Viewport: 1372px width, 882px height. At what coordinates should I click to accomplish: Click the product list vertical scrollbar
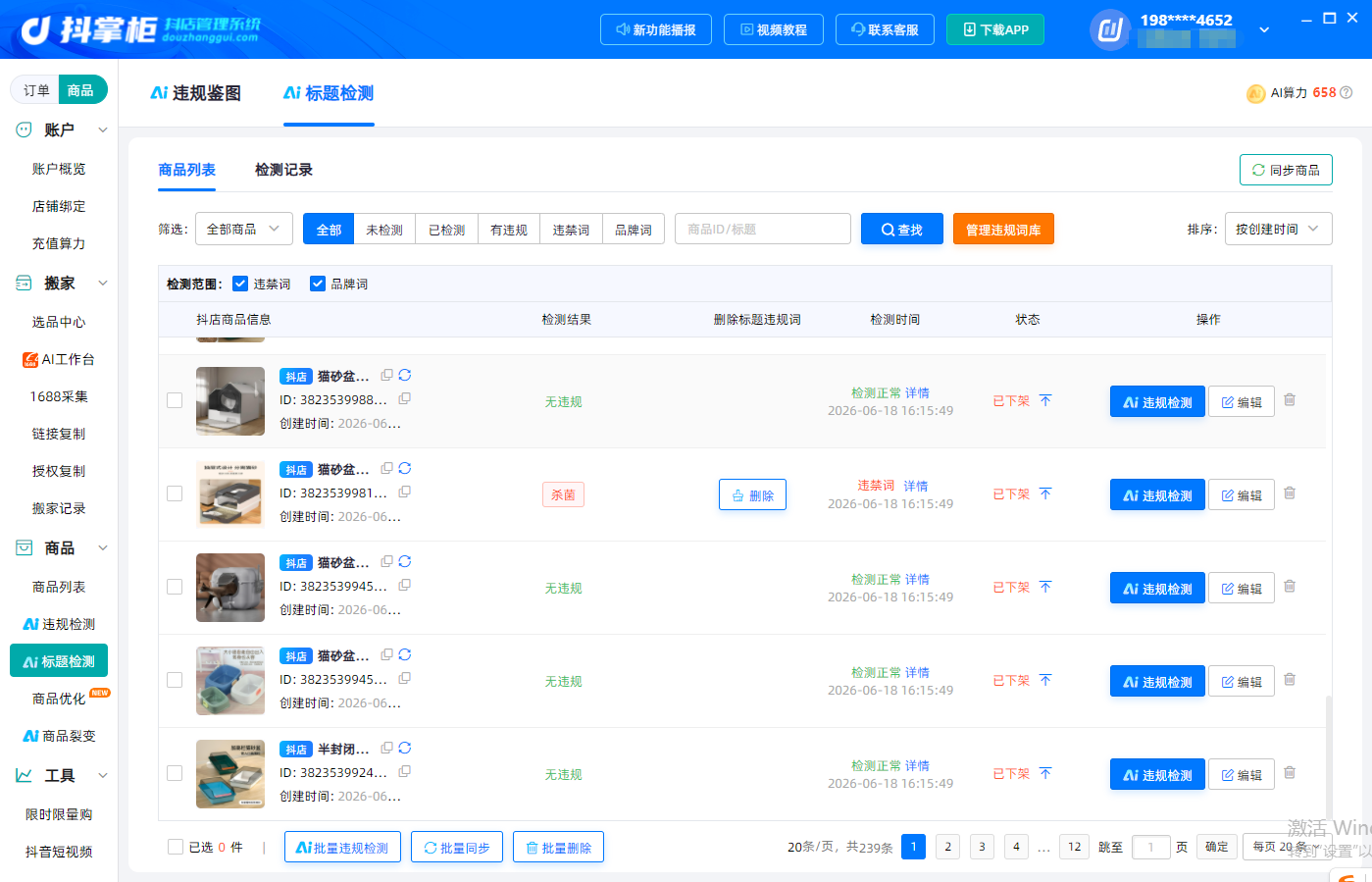point(1329,757)
